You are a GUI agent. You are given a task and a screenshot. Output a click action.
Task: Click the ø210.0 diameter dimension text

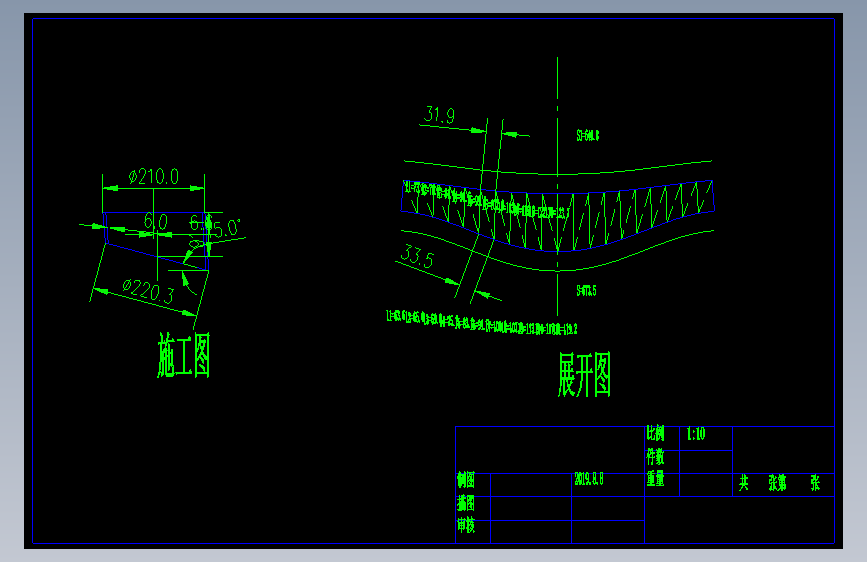(x=154, y=177)
